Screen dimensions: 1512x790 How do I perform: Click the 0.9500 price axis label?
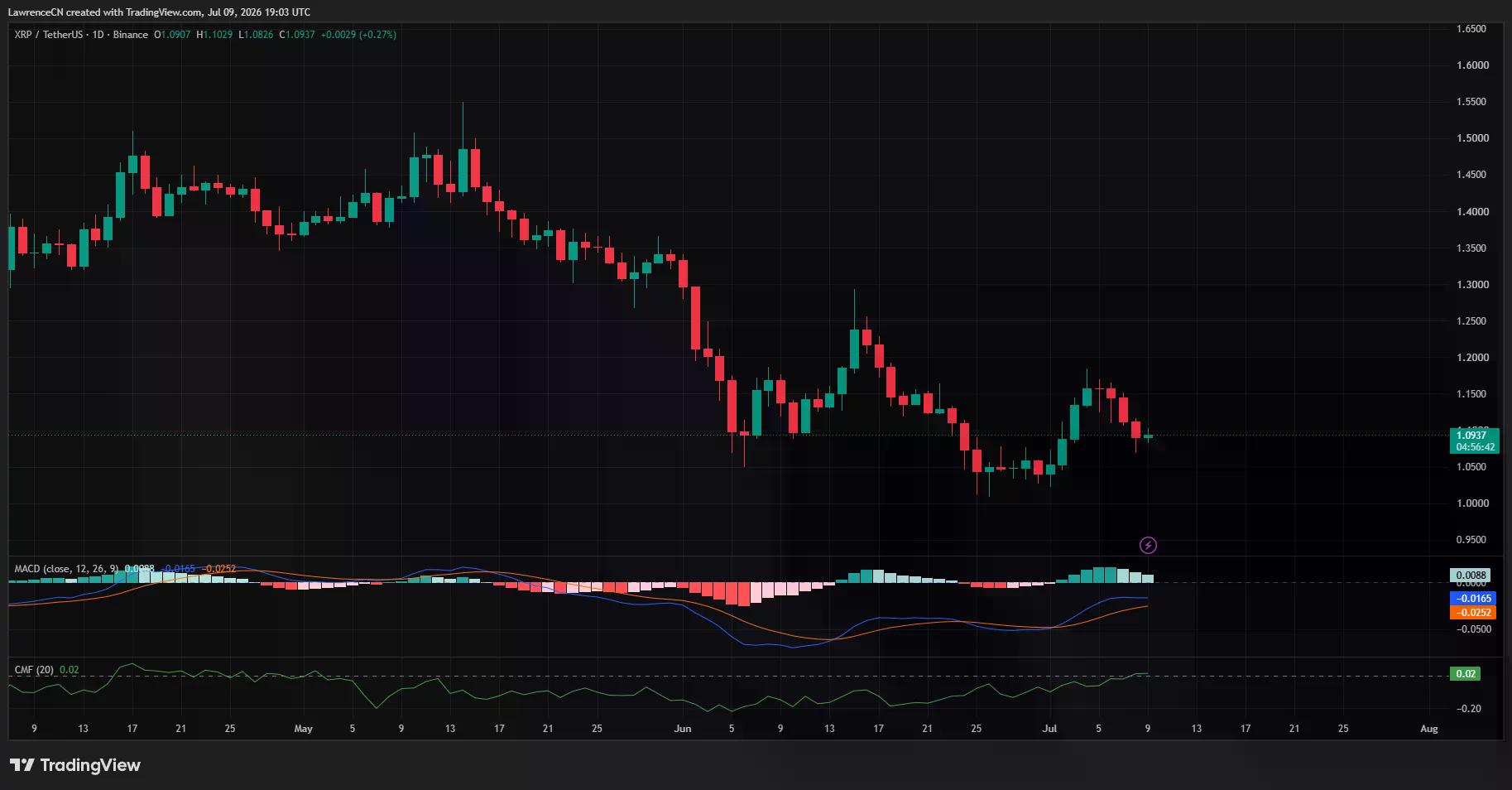[1472, 540]
